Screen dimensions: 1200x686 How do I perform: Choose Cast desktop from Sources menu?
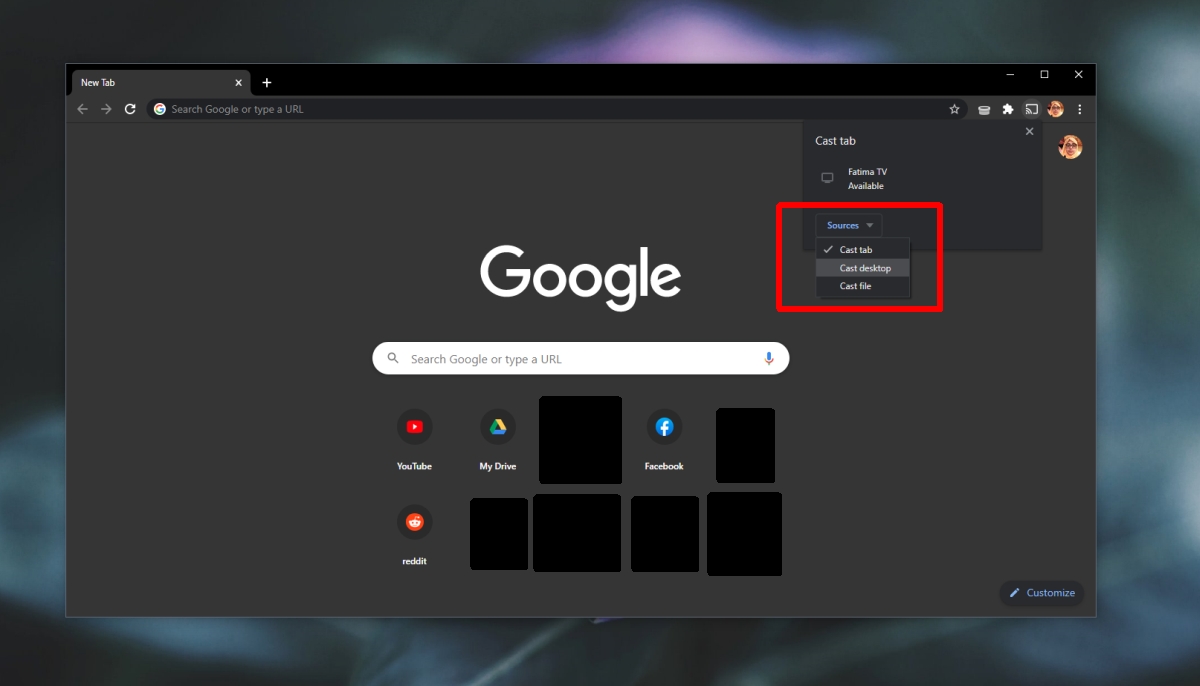click(x=863, y=268)
